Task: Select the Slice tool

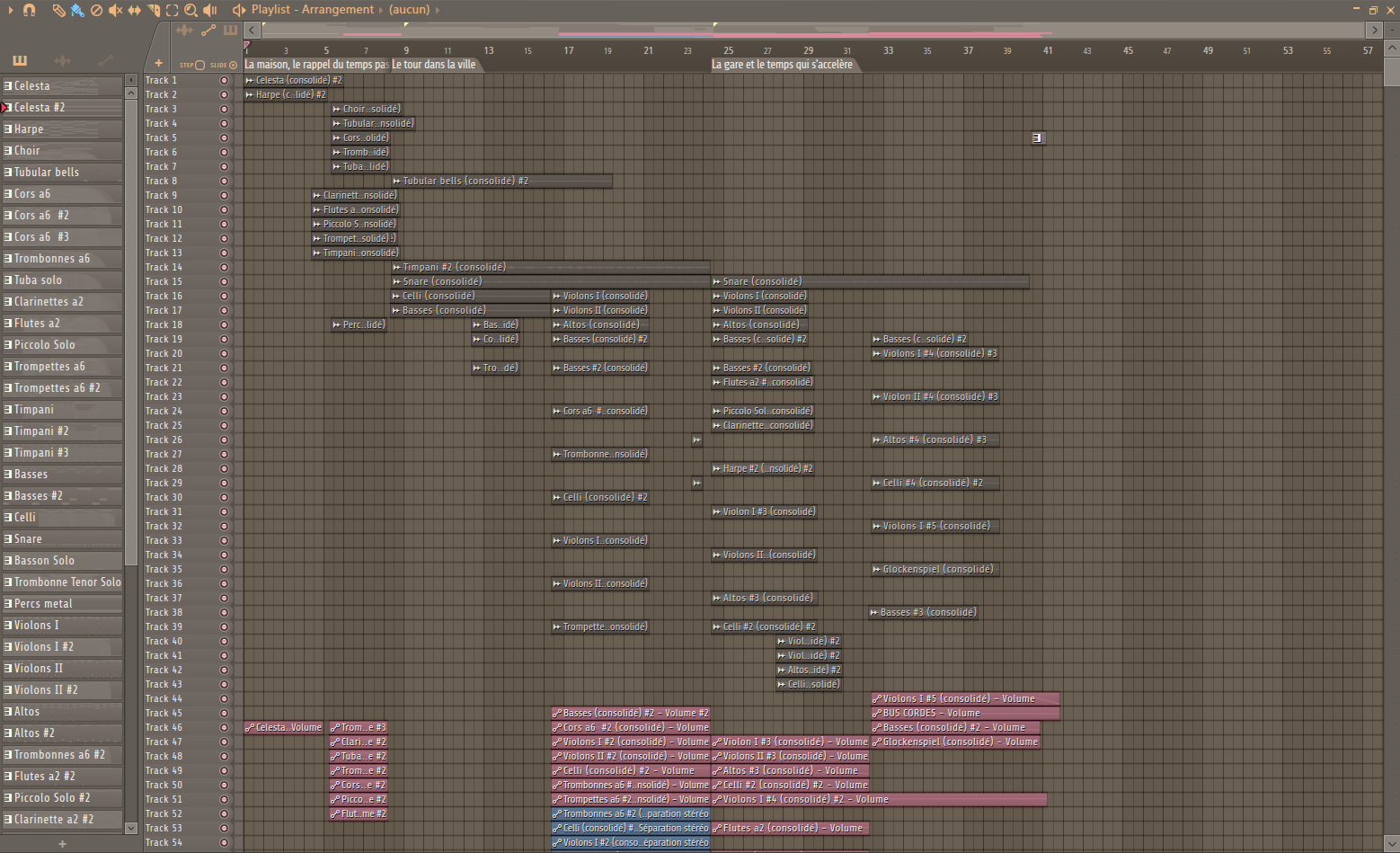Action: point(153,10)
